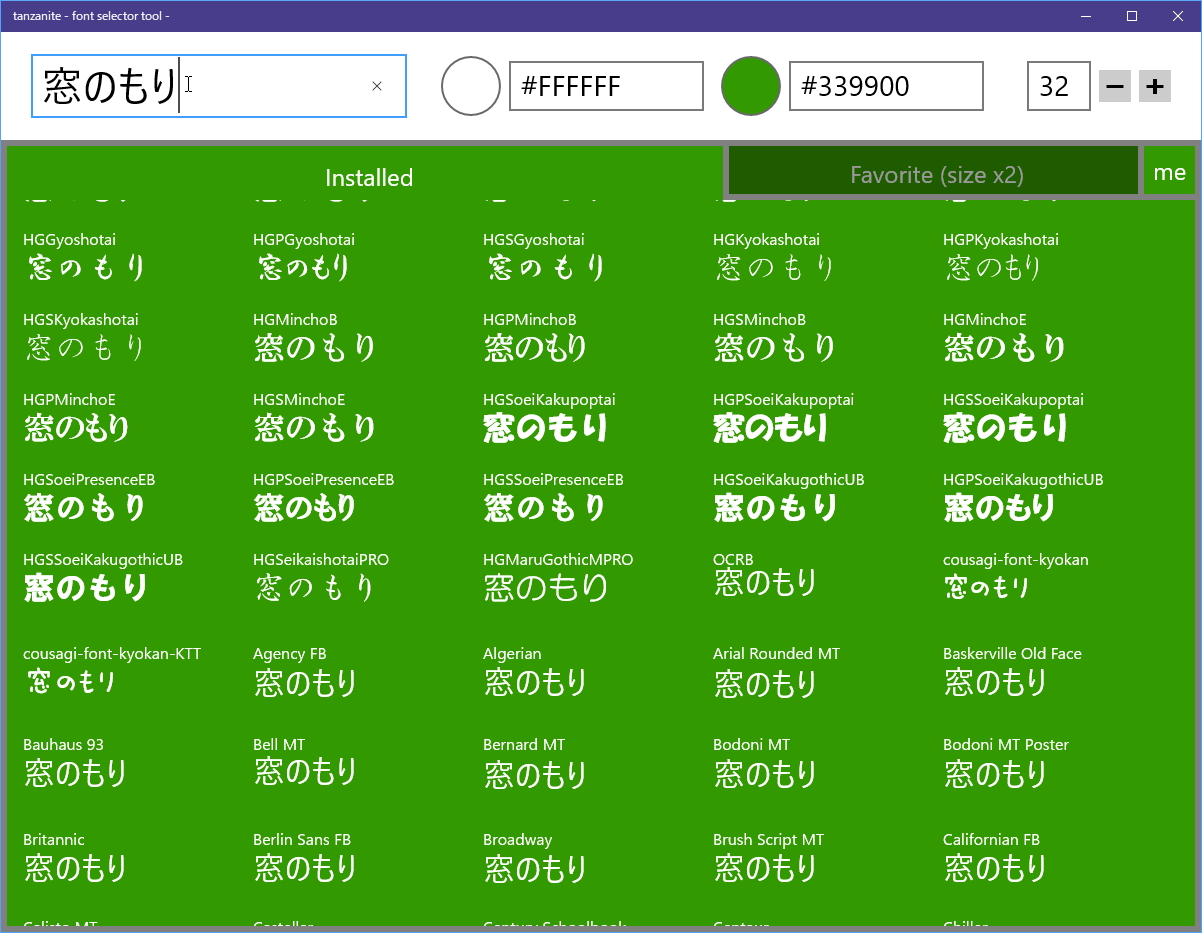Select the Agency FB font sample
This screenshot has height=933, width=1202.
[305, 671]
